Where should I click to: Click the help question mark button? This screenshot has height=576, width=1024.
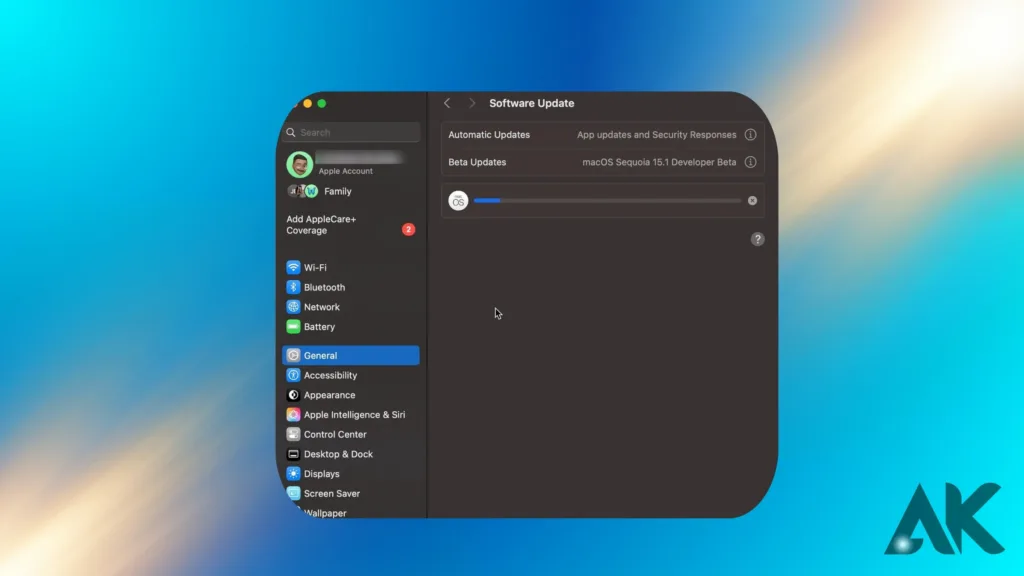[x=757, y=239]
